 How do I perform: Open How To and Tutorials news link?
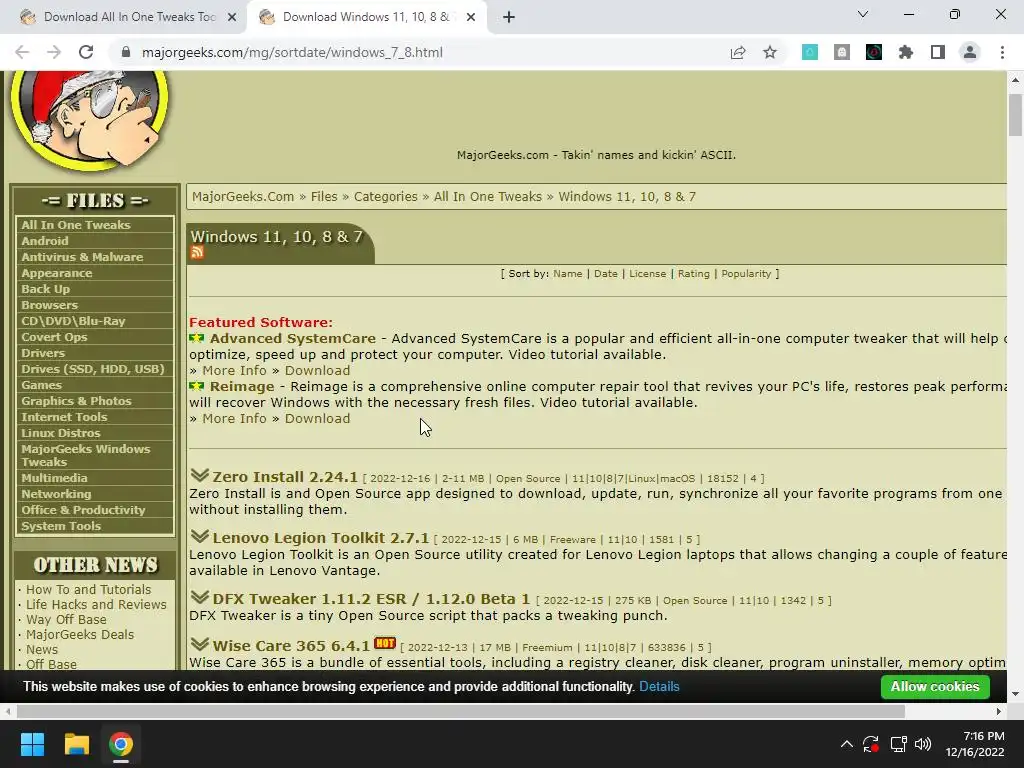(88, 589)
